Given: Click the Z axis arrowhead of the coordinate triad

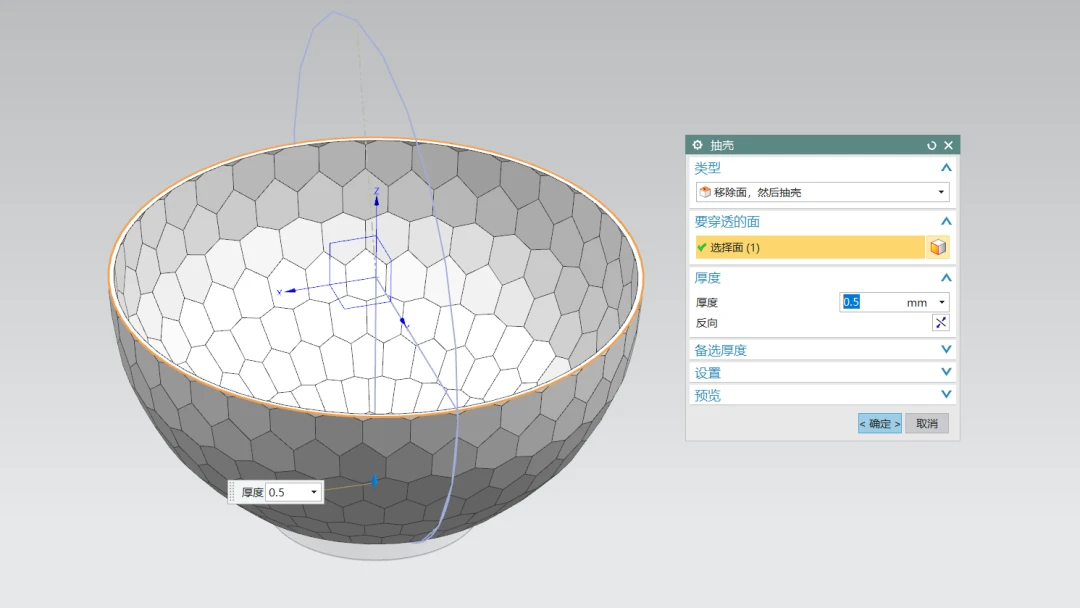Looking at the screenshot, I should click(376, 199).
